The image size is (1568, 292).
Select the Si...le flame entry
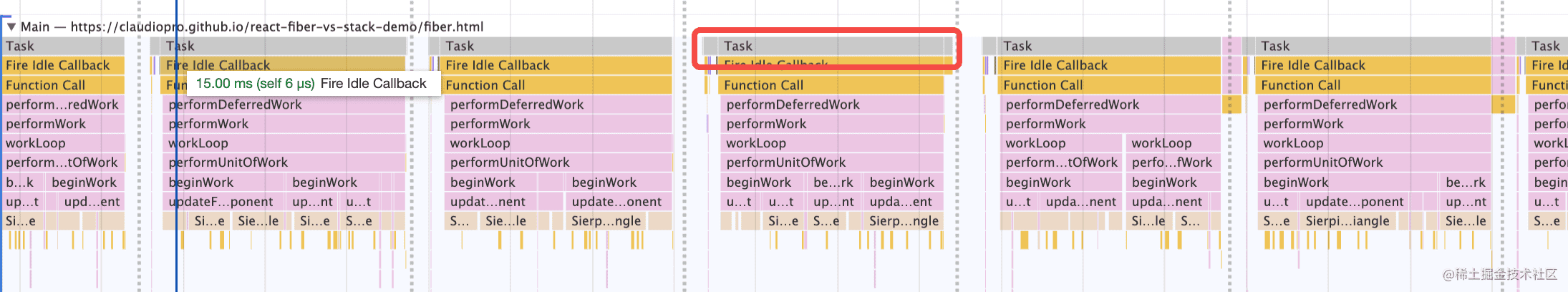1148,221
